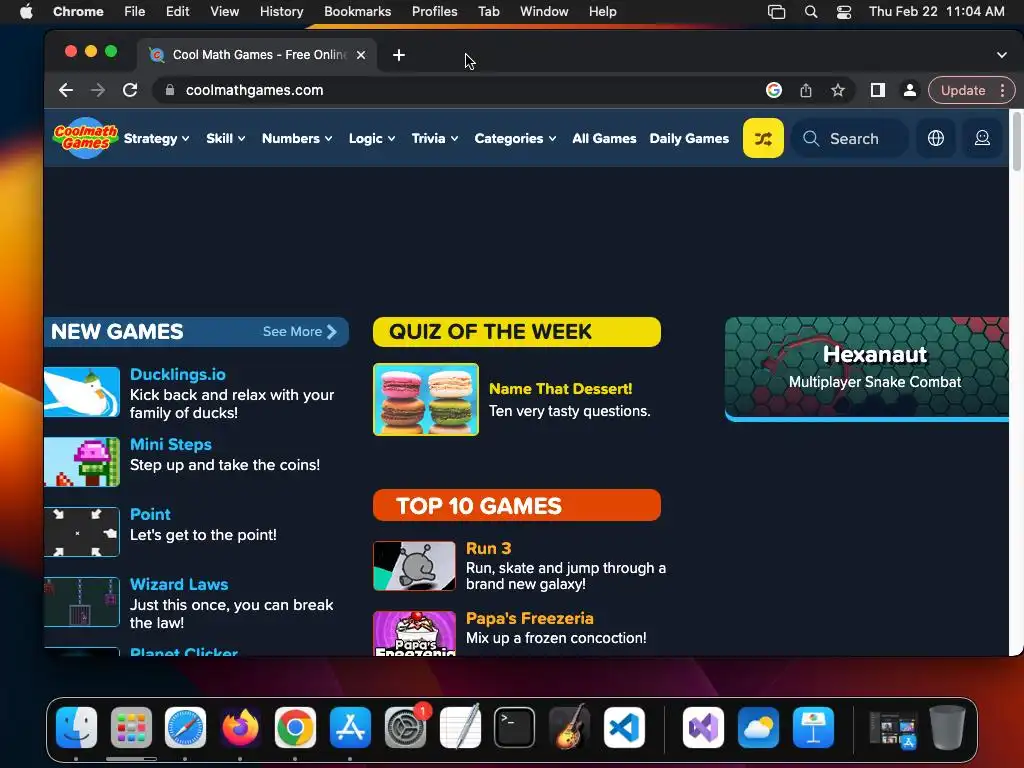Viewport: 1024px width, 768px height.
Task: Open the tab search chevron in Chrome
Action: (x=1002, y=56)
